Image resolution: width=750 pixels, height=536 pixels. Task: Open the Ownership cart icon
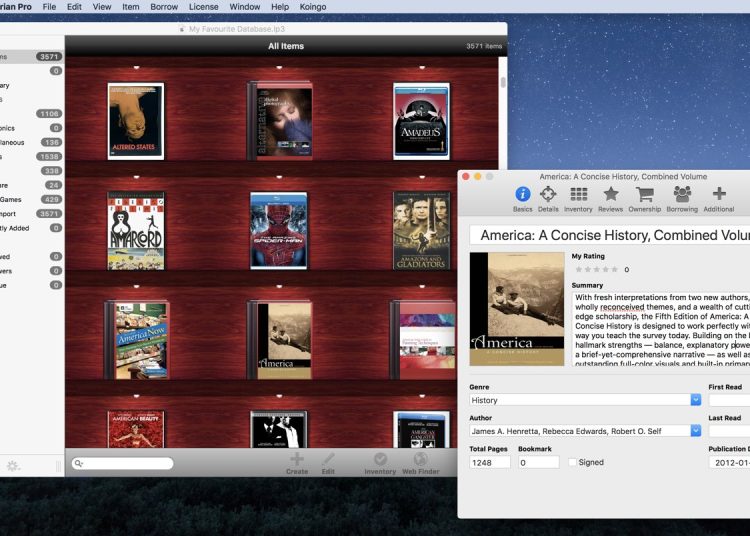point(645,195)
